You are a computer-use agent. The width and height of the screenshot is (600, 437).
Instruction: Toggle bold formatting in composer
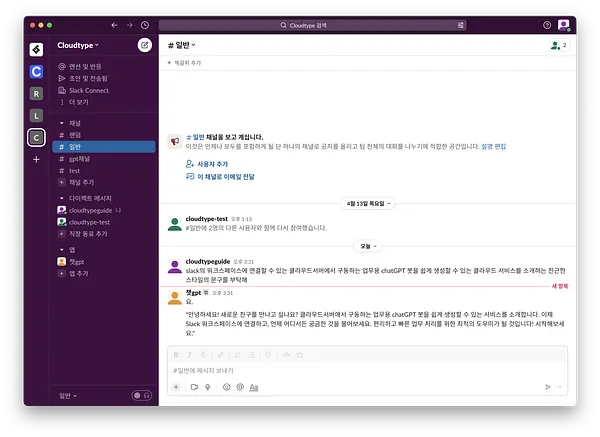[x=176, y=355]
